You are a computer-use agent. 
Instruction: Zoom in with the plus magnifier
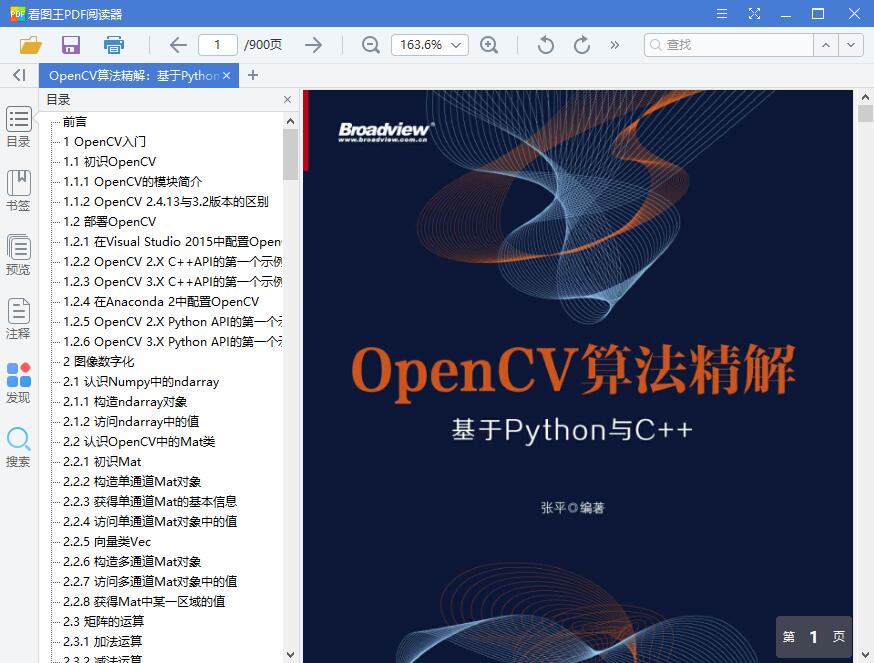[489, 45]
